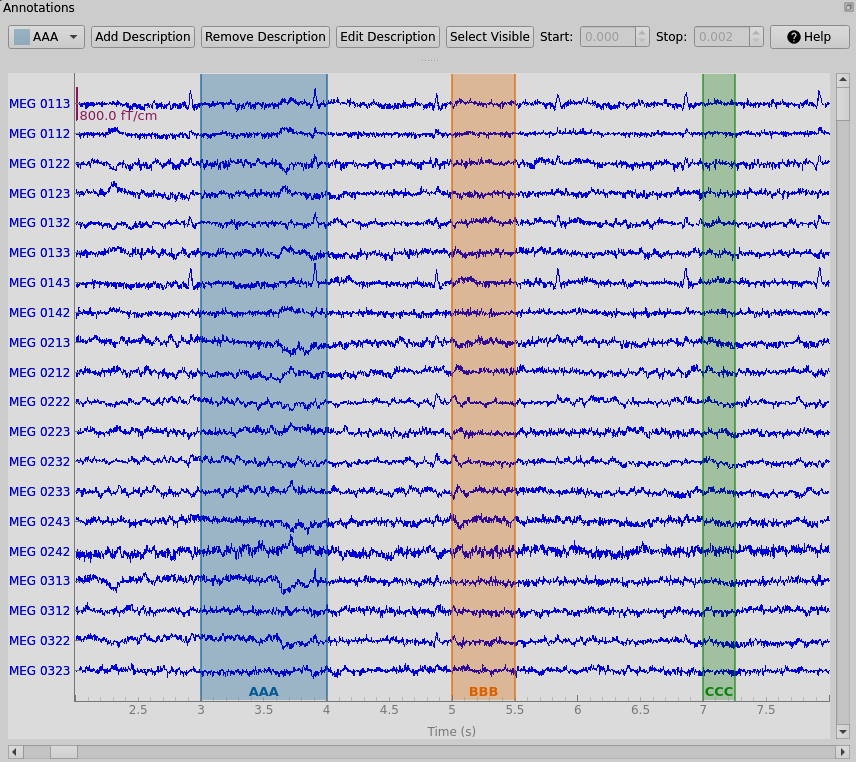
Task: Select the blue AAA annotation region
Action: click(263, 385)
